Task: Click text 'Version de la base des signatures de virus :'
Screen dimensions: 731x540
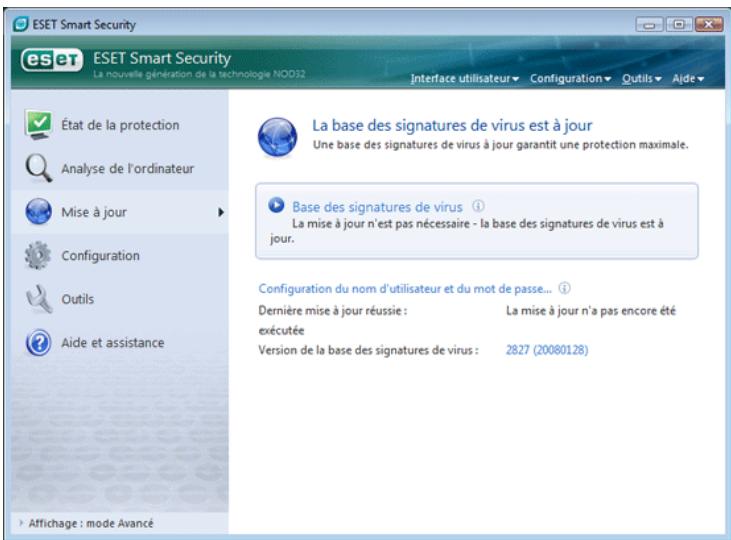Action: pos(368,350)
